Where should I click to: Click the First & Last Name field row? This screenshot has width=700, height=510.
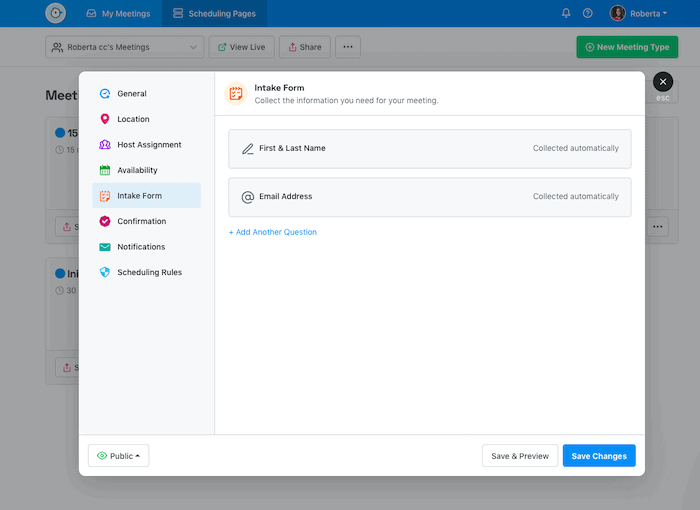point(429,148)
